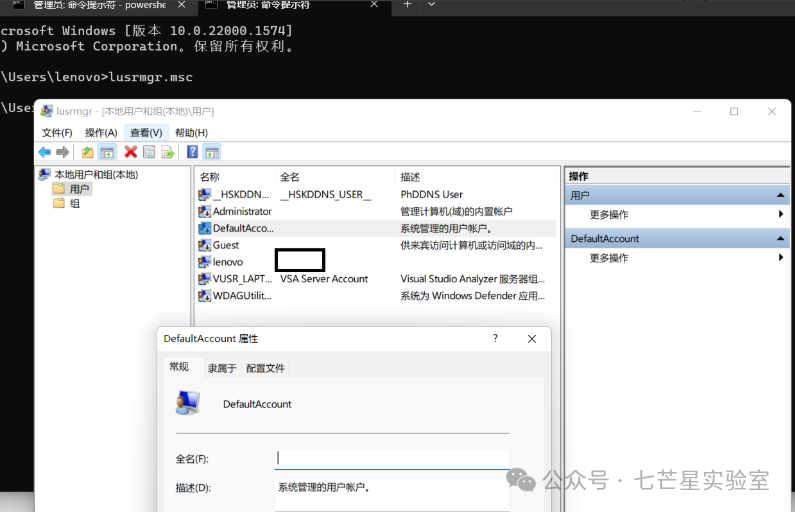
Task: Click the lusrmgr title bar app icon
Action: 47,111
